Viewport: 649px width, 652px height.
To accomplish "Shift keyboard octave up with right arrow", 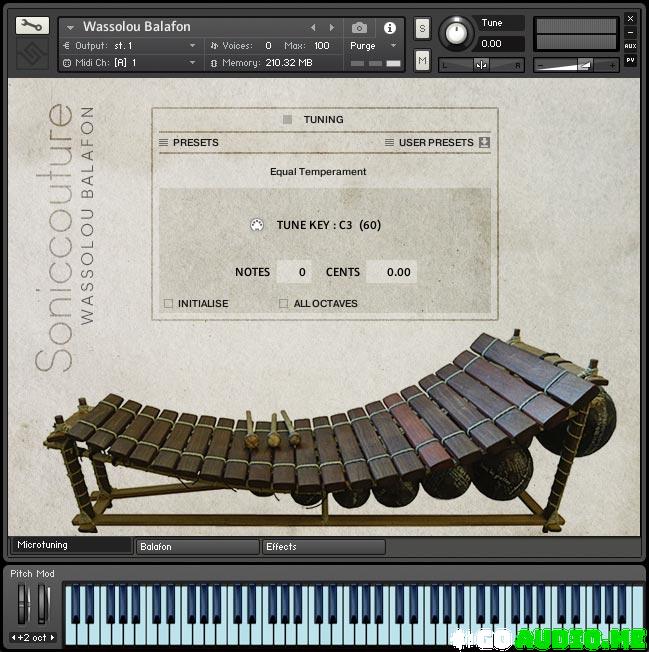I will (x=52, y=637).
